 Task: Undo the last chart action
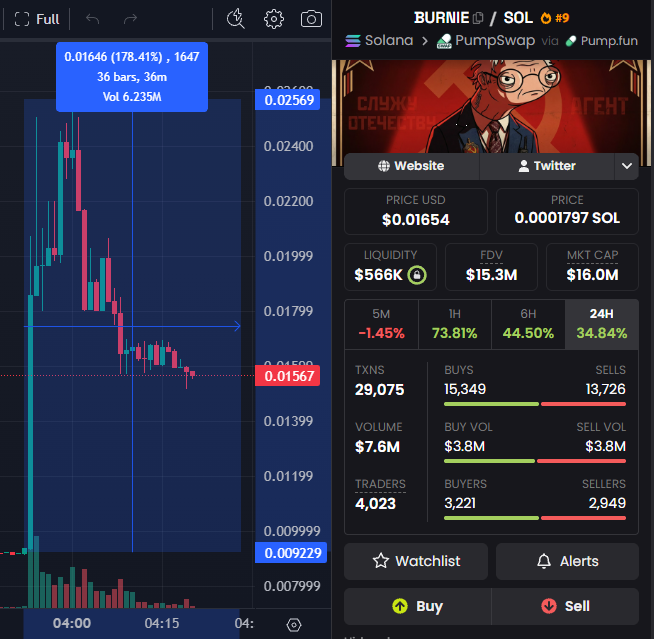click(x=92, y=19)
